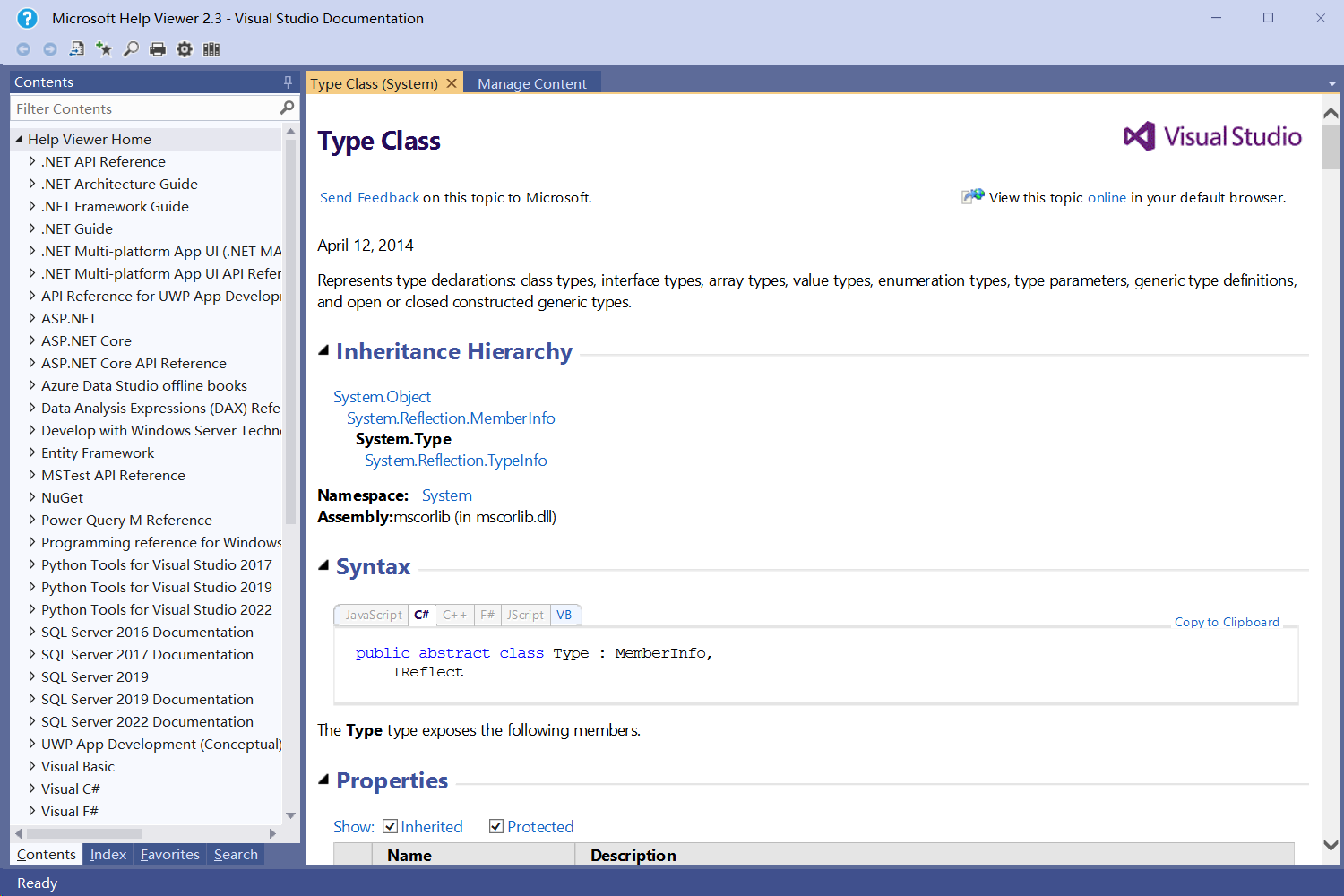Screen dimensions: 1344x896
Task: Click Copy to Clipboard
Action: pyautogui.click(x=1227, y=622)
